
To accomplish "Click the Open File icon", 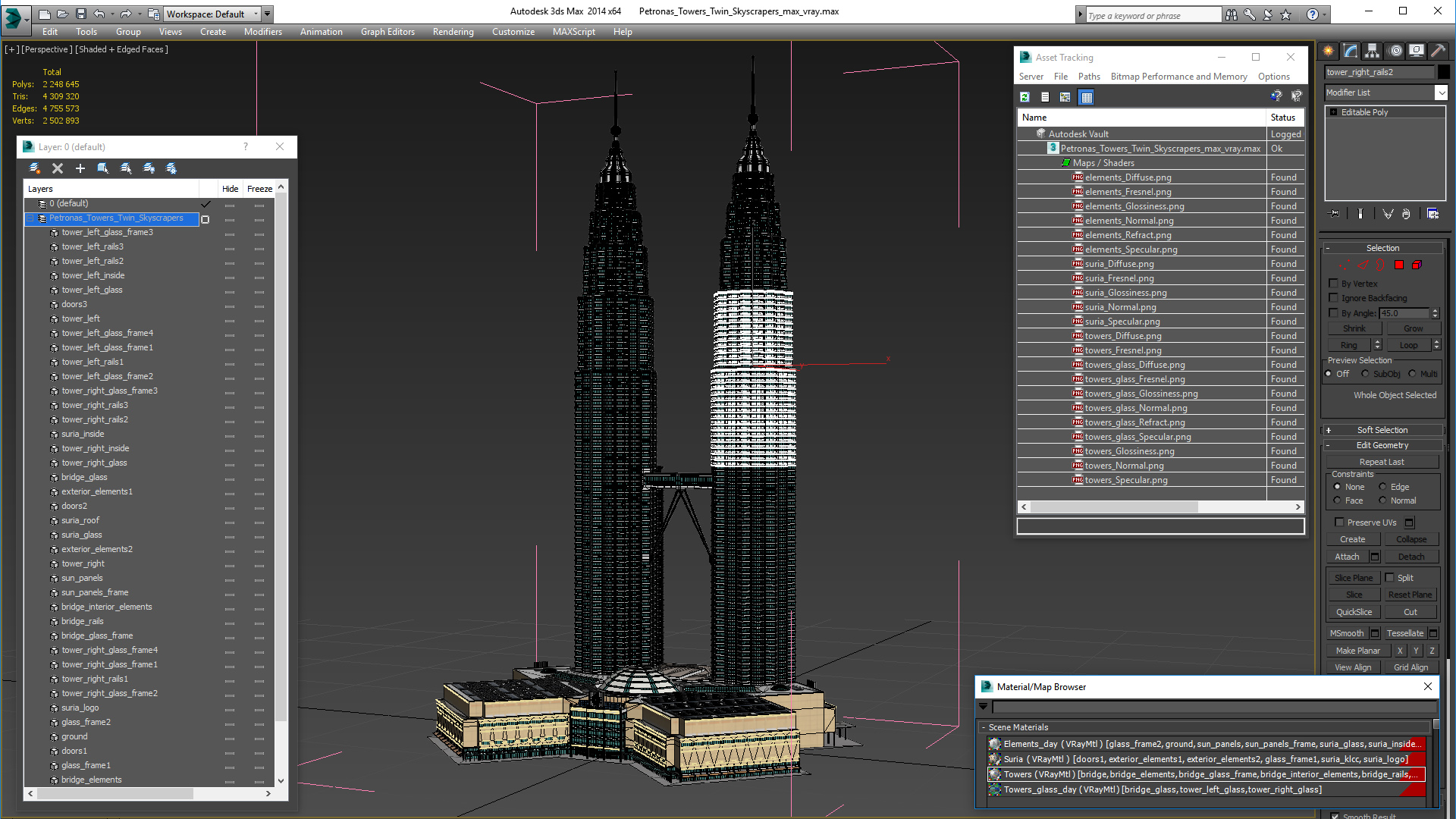I will pos(63,14).
